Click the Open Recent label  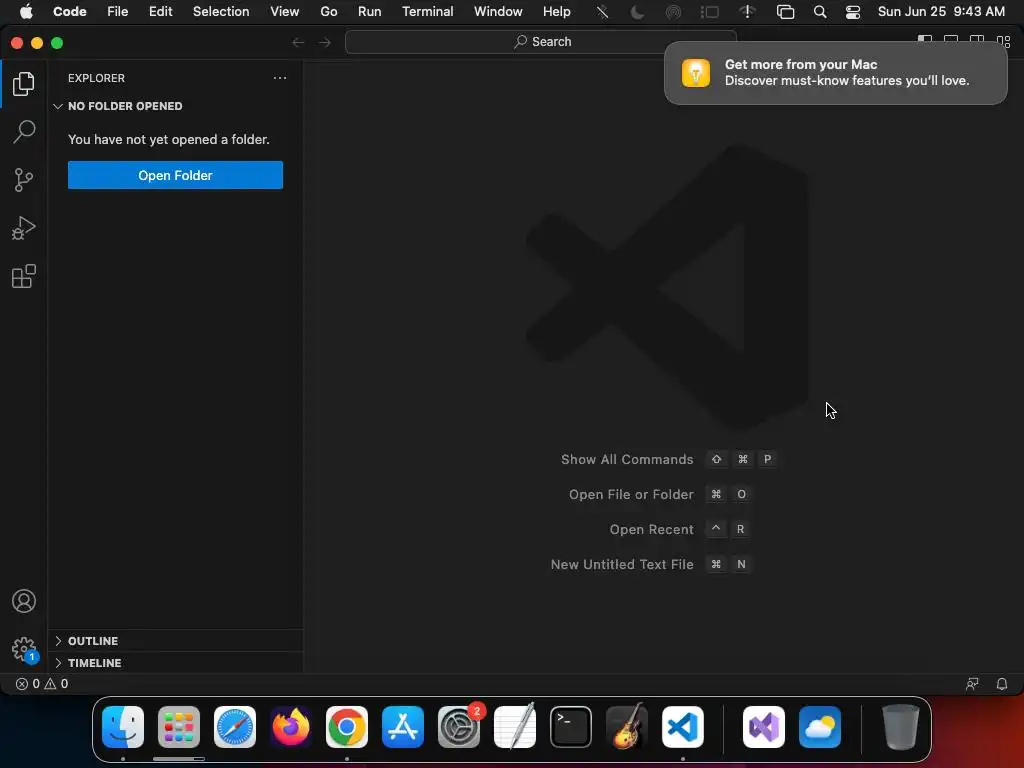(652, 530)
